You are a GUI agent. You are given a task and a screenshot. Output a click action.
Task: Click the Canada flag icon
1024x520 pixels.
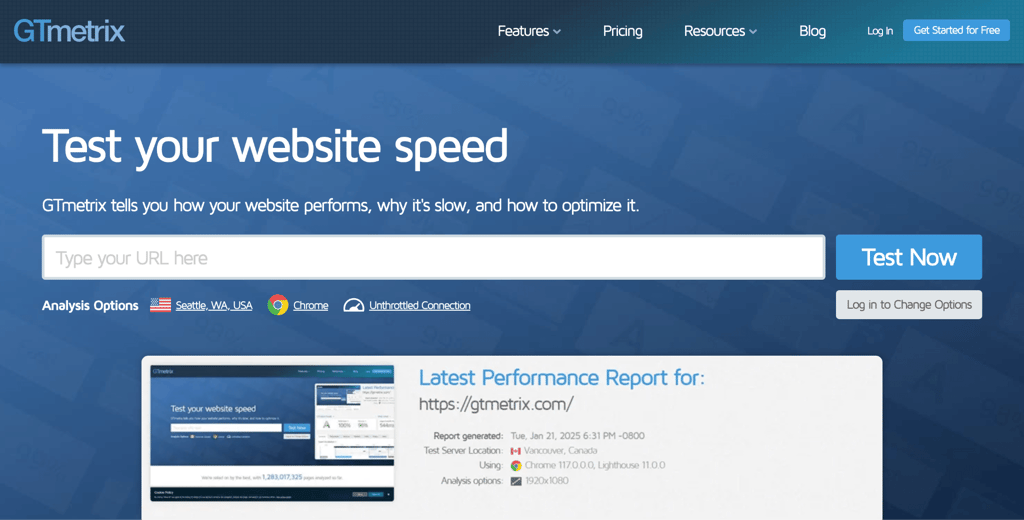tap(515, 451)
